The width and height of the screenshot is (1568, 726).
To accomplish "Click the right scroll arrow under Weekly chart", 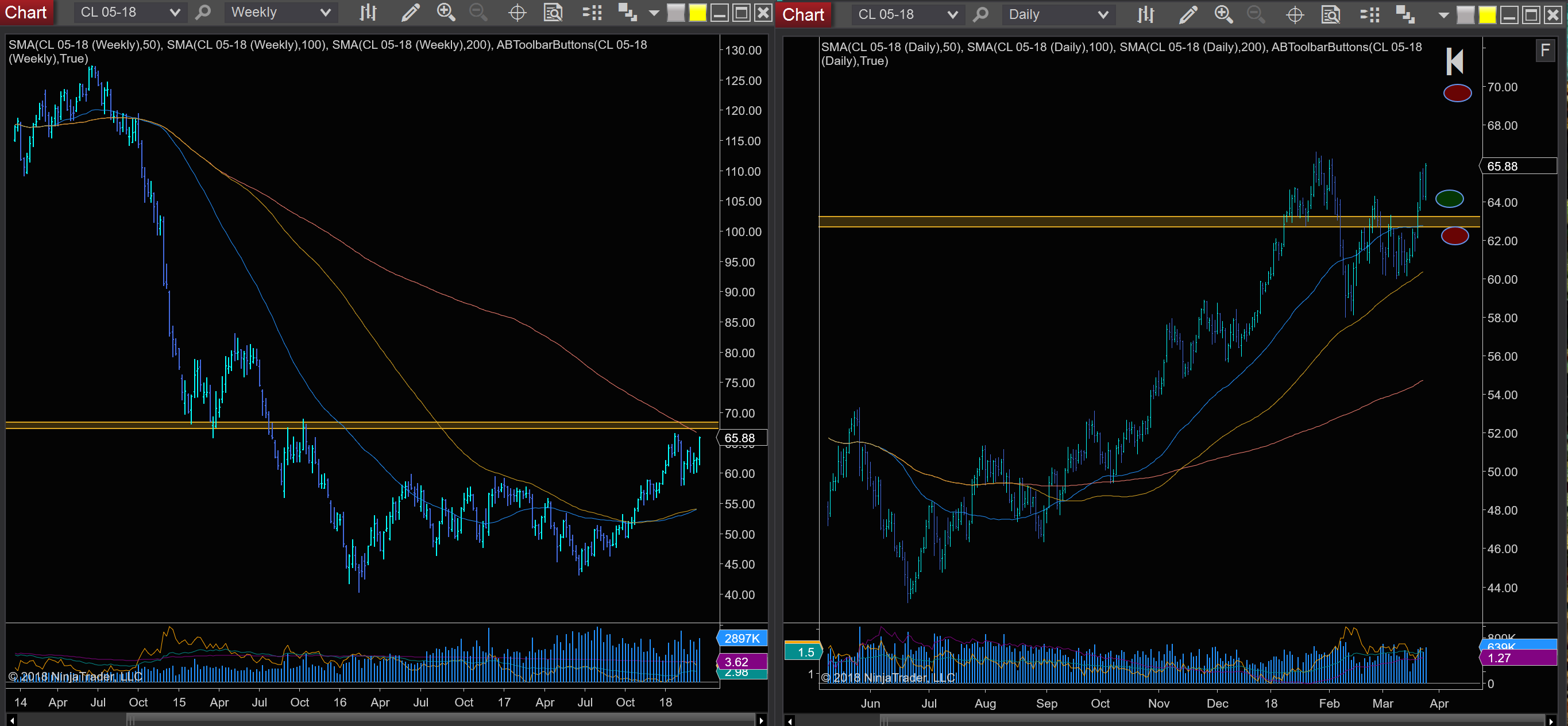I will coord(761,720).
